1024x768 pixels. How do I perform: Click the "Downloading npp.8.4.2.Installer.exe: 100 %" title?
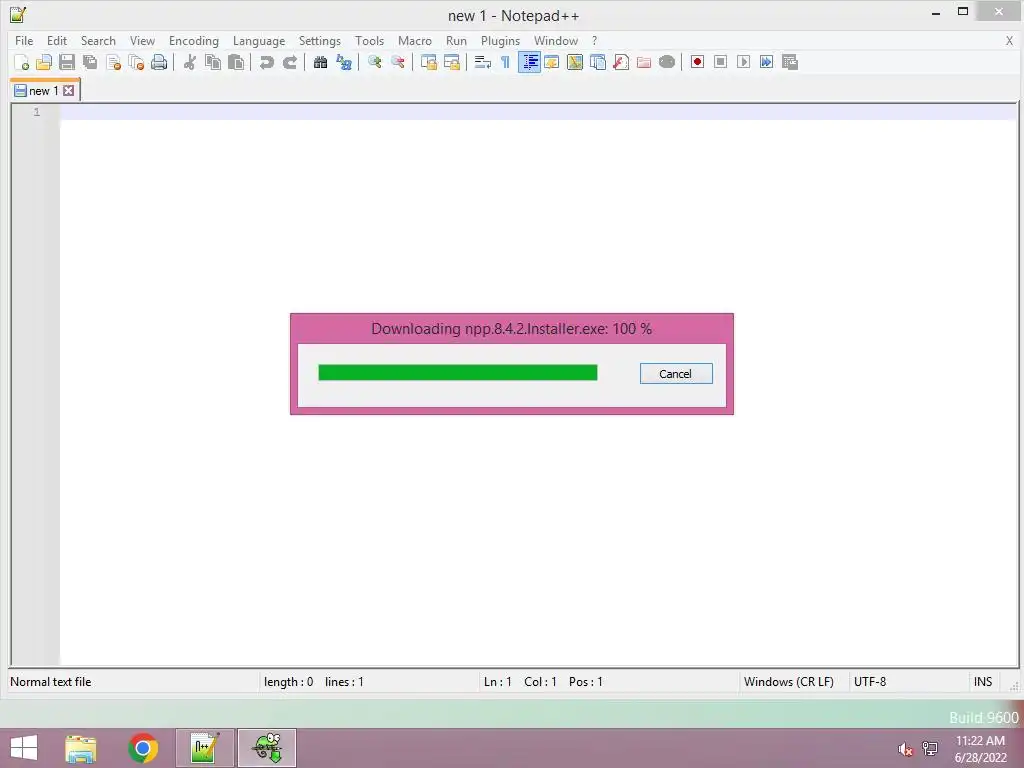511,328
